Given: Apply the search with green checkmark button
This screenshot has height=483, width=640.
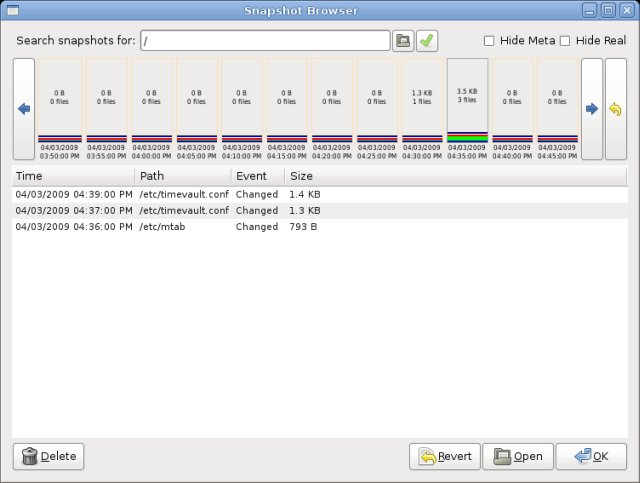Looking at the screenshot, I should coord(427,41).
